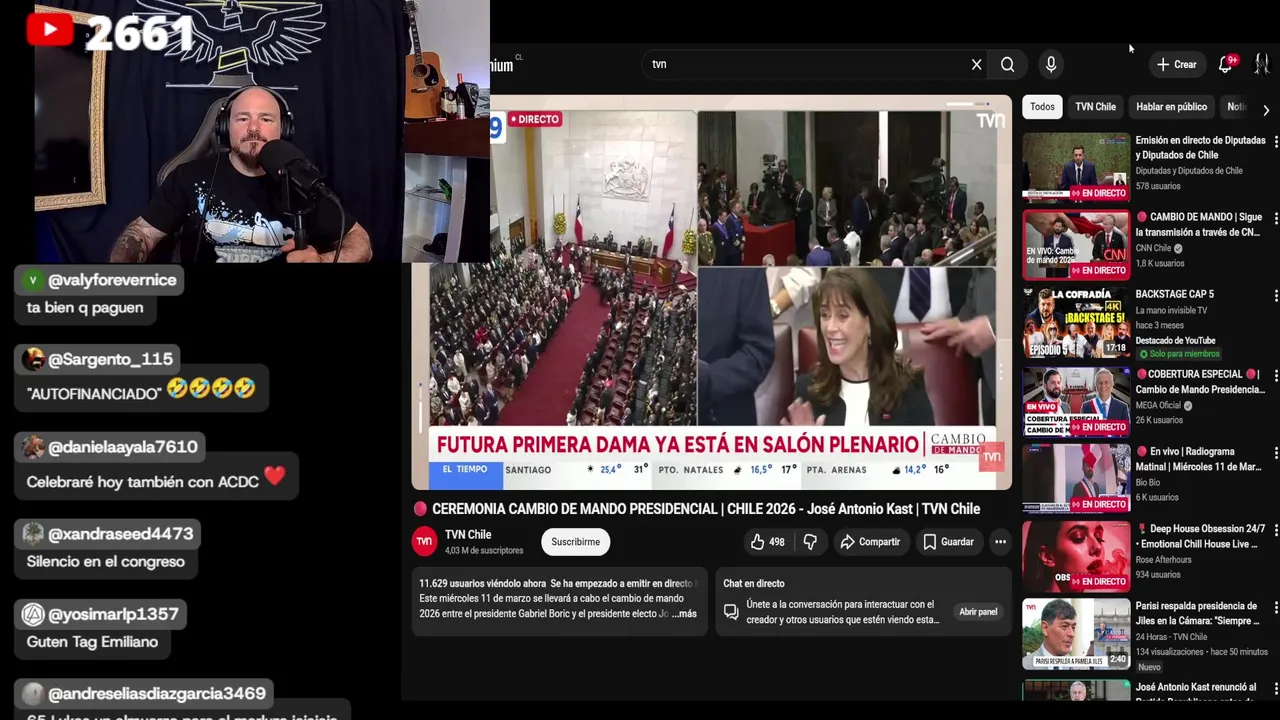
Task: Click the Deep House Obsession 24/7 title
Action: [1200, 536]
